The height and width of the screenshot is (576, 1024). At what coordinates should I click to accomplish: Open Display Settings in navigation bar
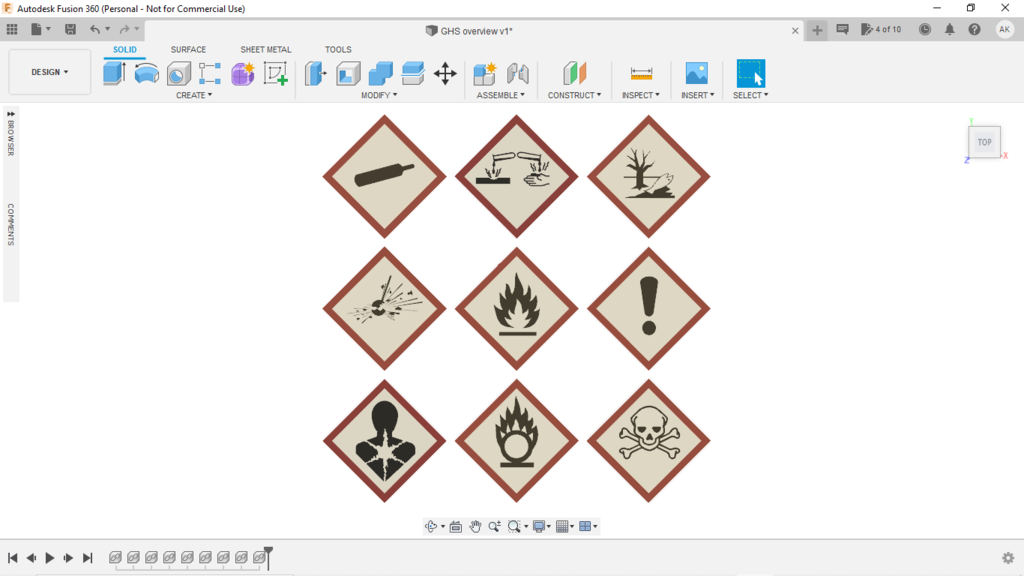pos(539,526)
